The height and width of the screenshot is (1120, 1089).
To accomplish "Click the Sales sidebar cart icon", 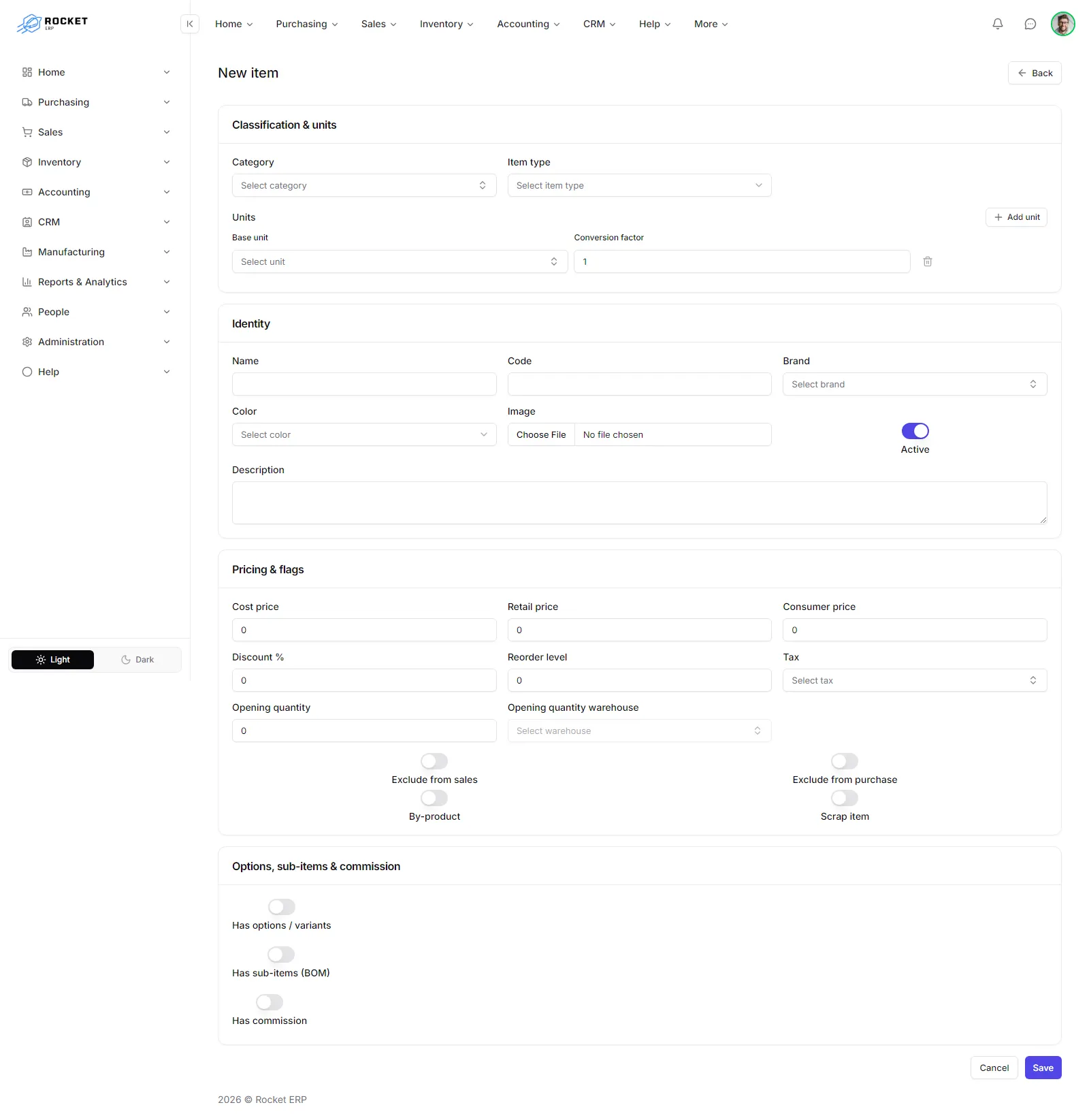I will click(27, 132).
